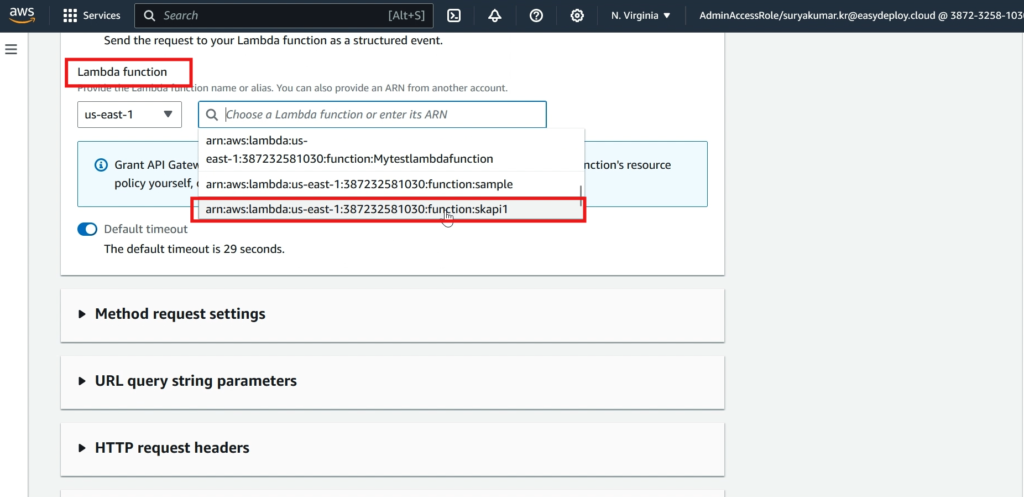Image resolution: width=1024 pixels, height=497 pixels.
Task: Click the AWS logo home icon
Action: click(24, 15)
